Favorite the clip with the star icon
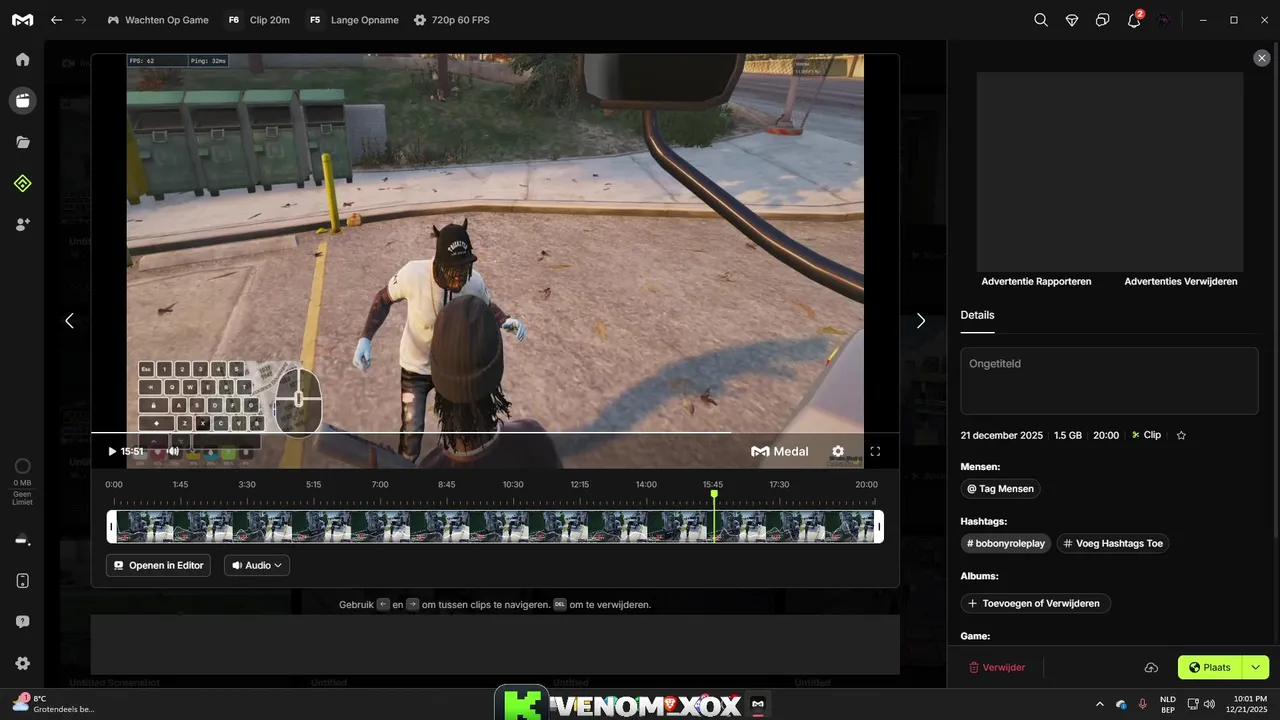The image size is (1280, 720). (x=1181, y=436)
